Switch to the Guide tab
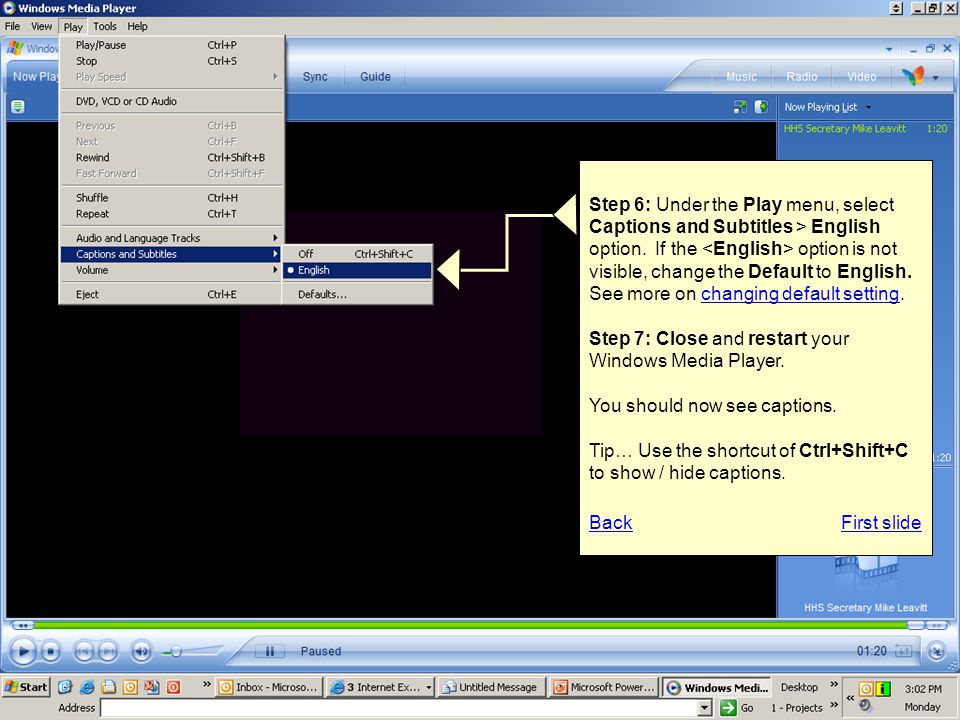Viewport: 960px width, 720px height. pyautogui.click(x=375, y=77)
